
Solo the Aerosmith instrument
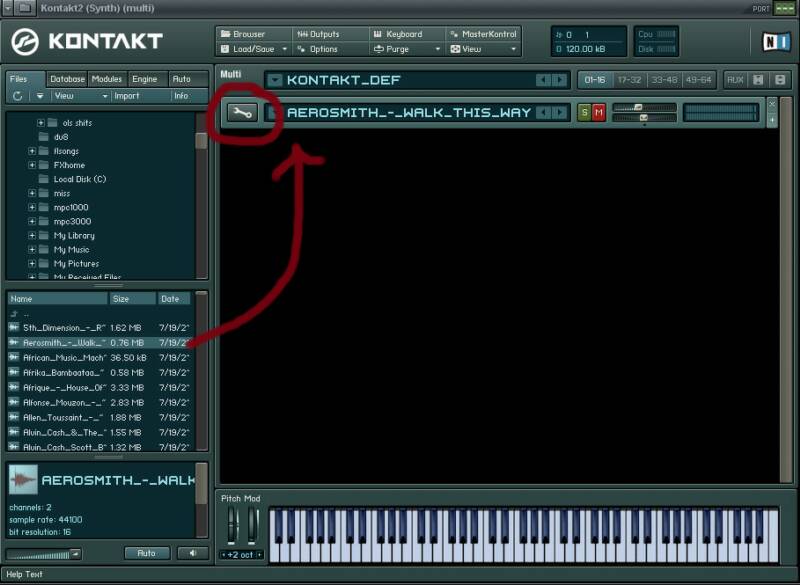click(584, 113)
